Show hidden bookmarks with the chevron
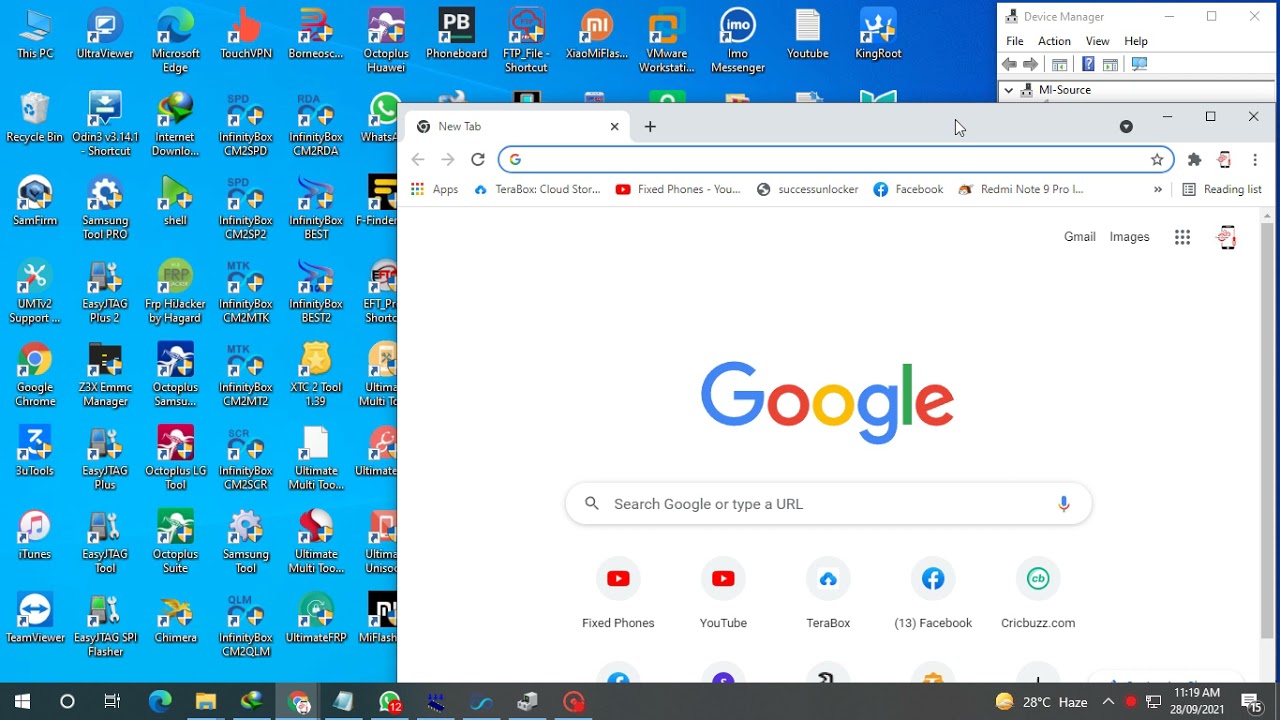Viewport: 1280px width, 720px height. pyautogui.click(x=1158, y=189)
